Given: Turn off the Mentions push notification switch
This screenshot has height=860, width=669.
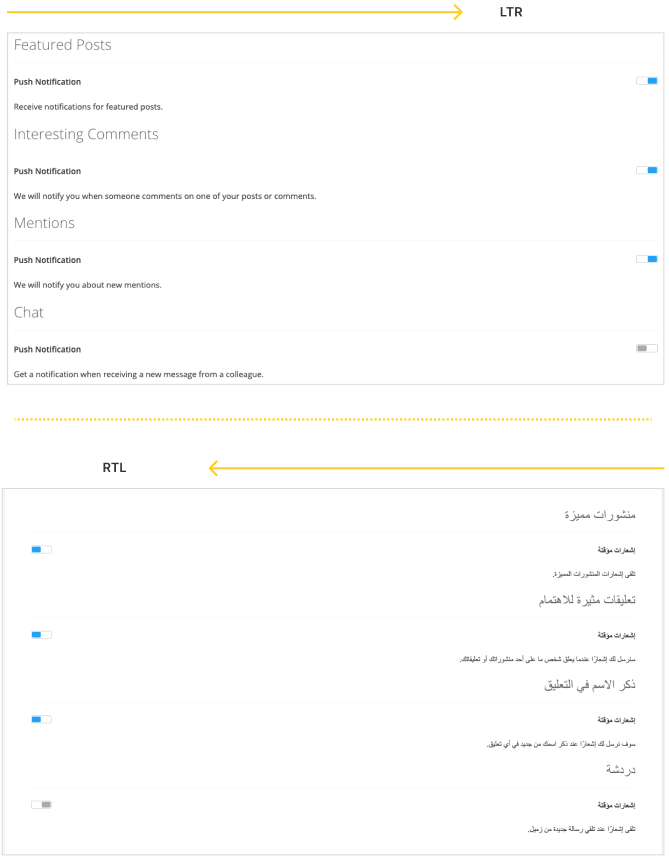Looking at the screenshot, I should [646, 258].
